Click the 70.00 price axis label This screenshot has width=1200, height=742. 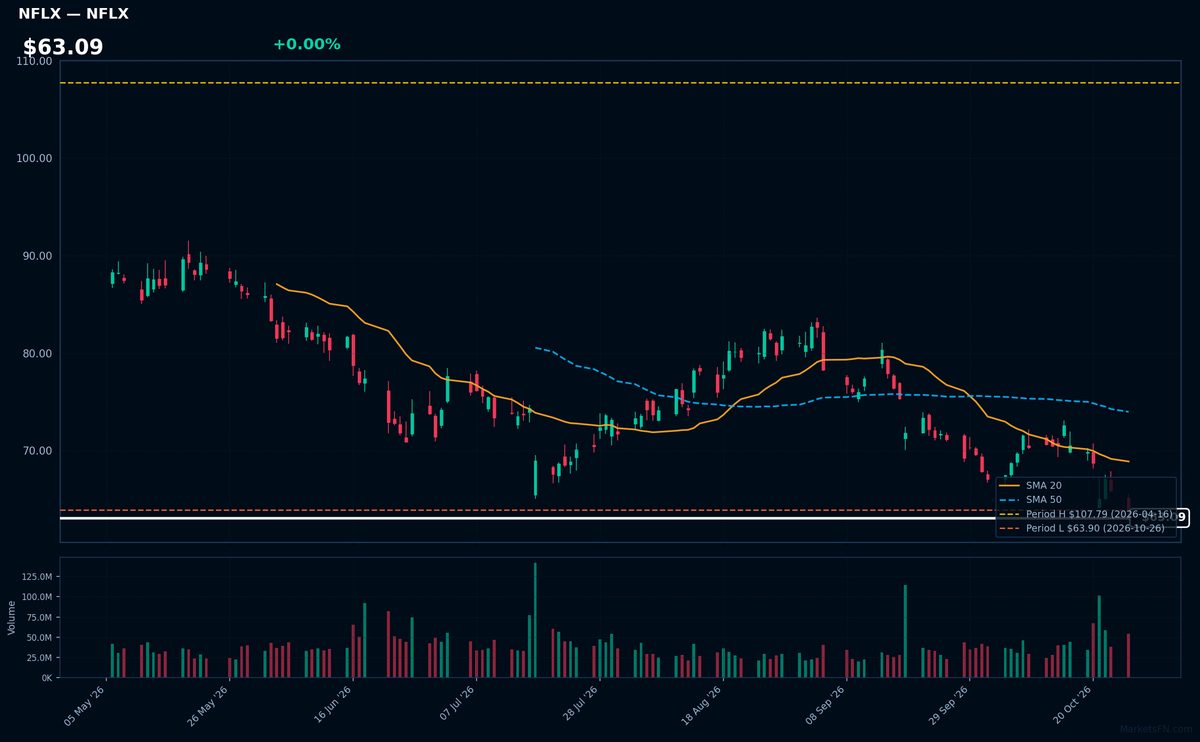coord(37,451)
